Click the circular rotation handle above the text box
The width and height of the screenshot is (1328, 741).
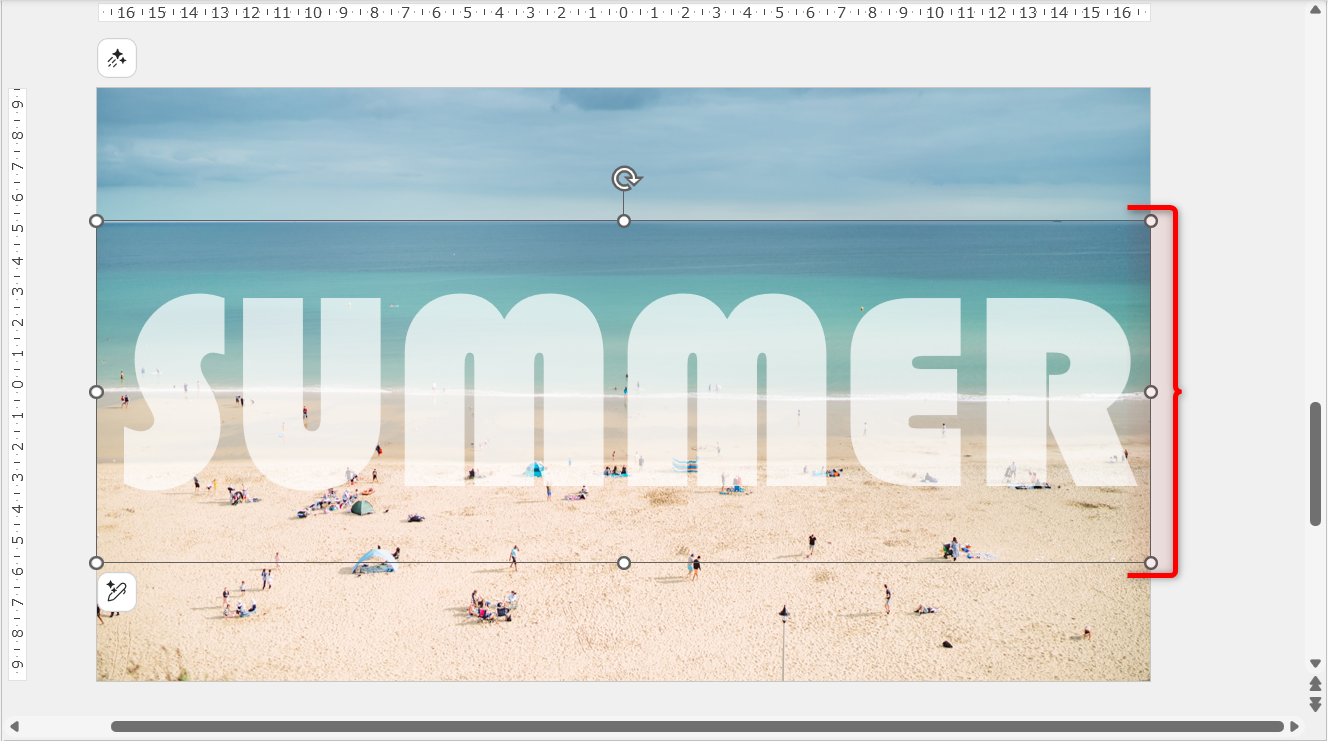tap(625, 179)
